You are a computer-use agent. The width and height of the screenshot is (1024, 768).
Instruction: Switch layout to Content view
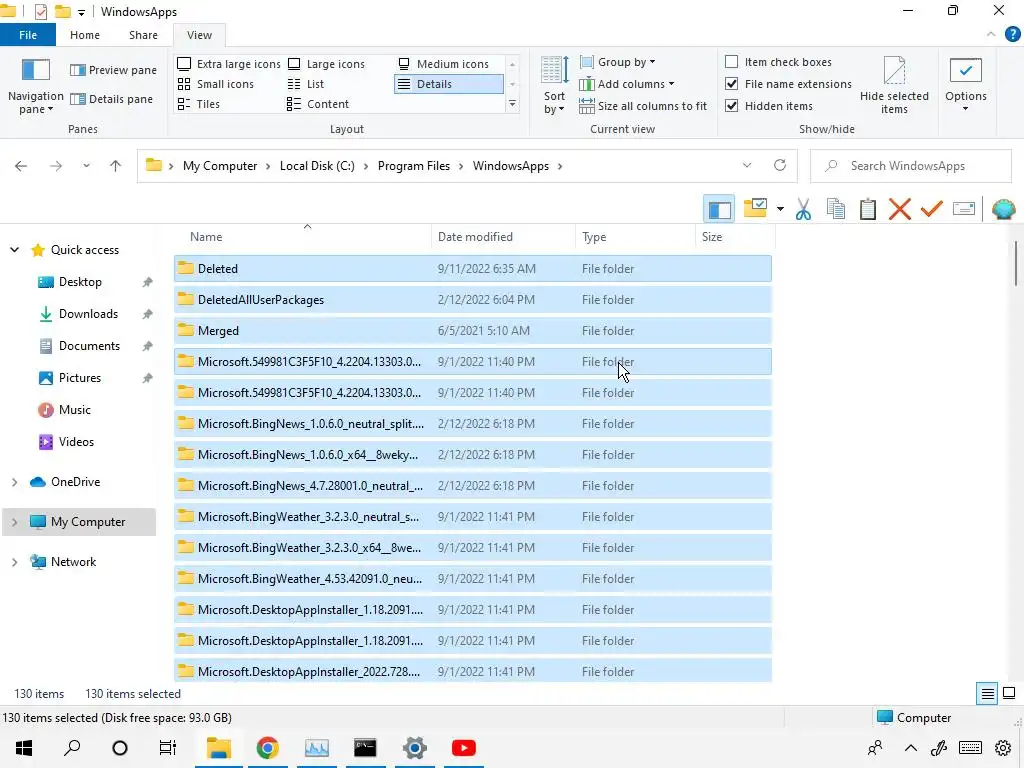pos(317,104)
